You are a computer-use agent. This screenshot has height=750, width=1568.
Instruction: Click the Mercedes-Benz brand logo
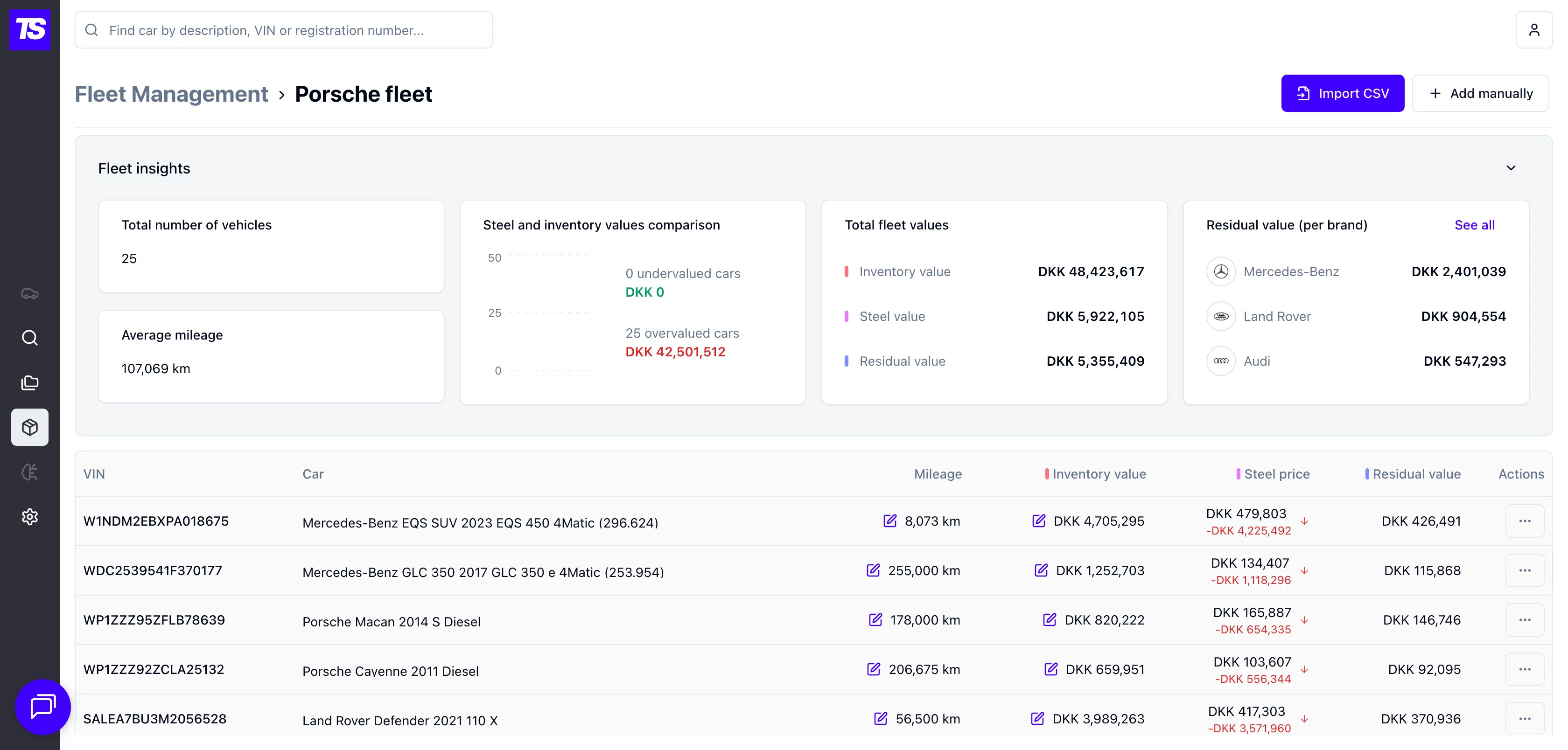click(1221, 271)
